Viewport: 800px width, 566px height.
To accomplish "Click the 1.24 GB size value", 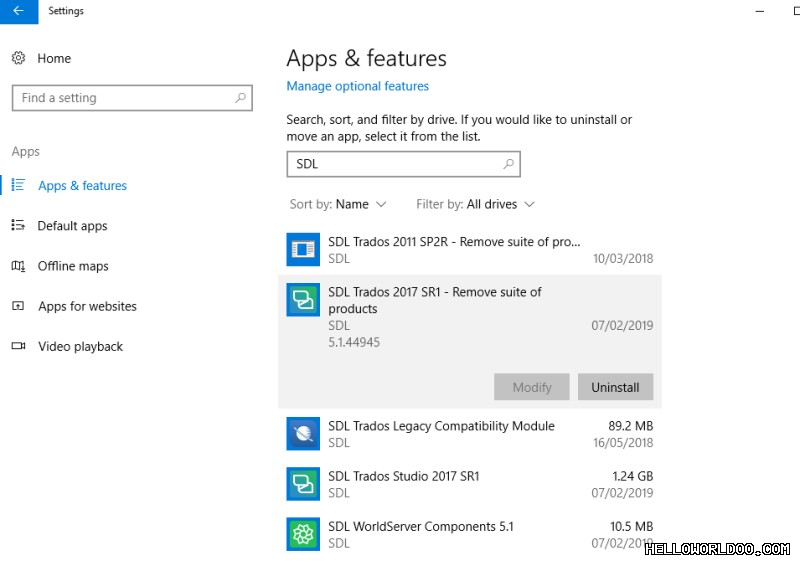I will pos(633,476).
